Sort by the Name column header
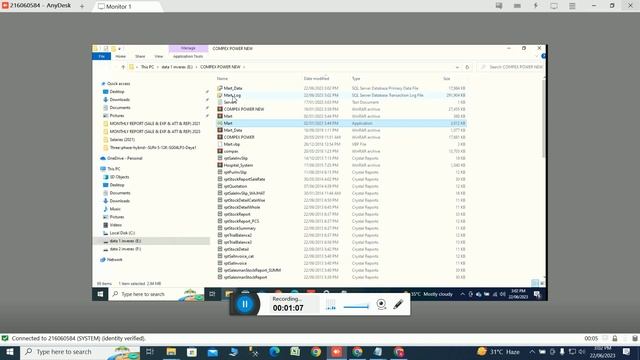Screen dimensions: 640x360 coord(222,78)
